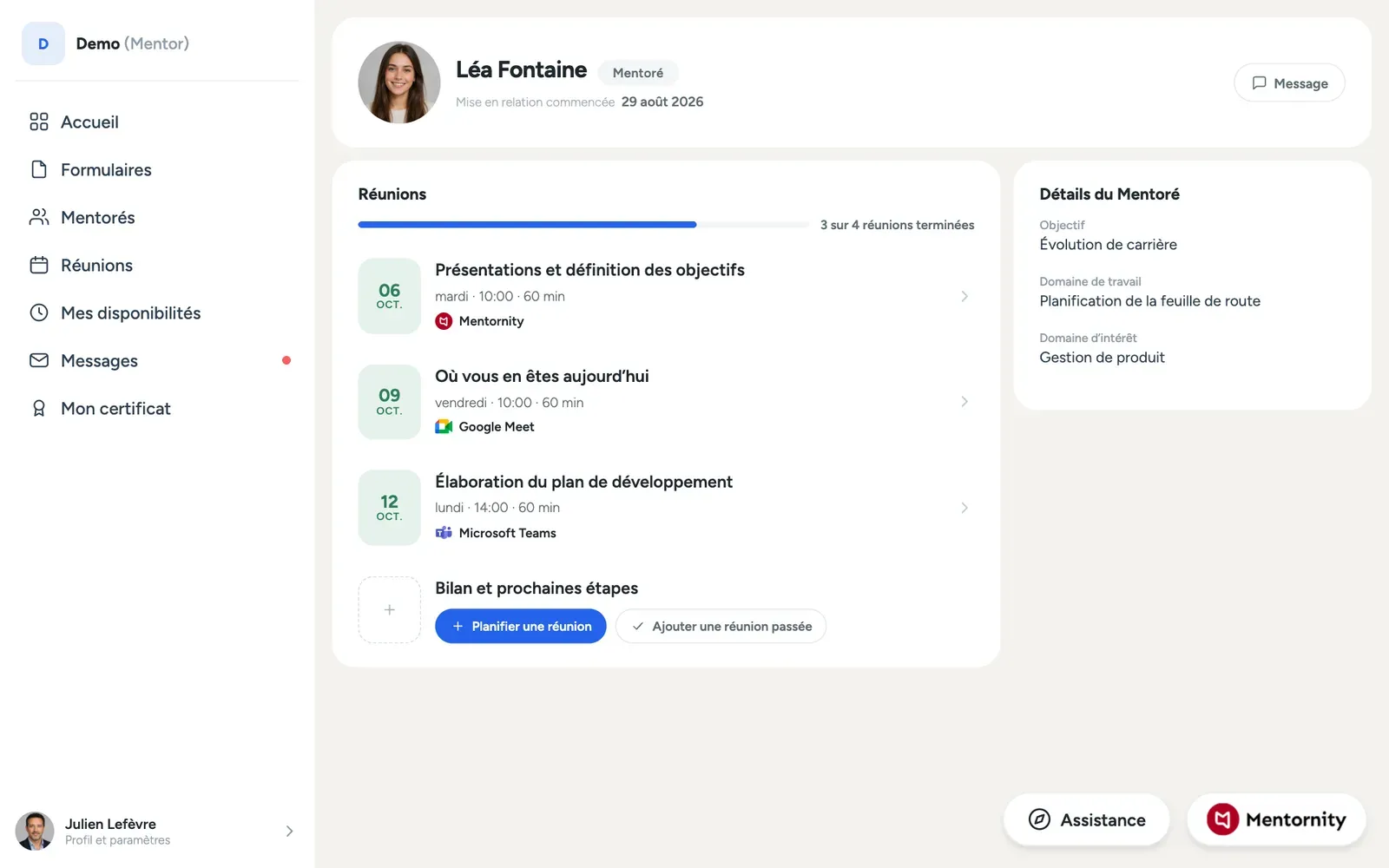Open the Mentorés menu item
1389x868 pixels.
click(157, 217)
